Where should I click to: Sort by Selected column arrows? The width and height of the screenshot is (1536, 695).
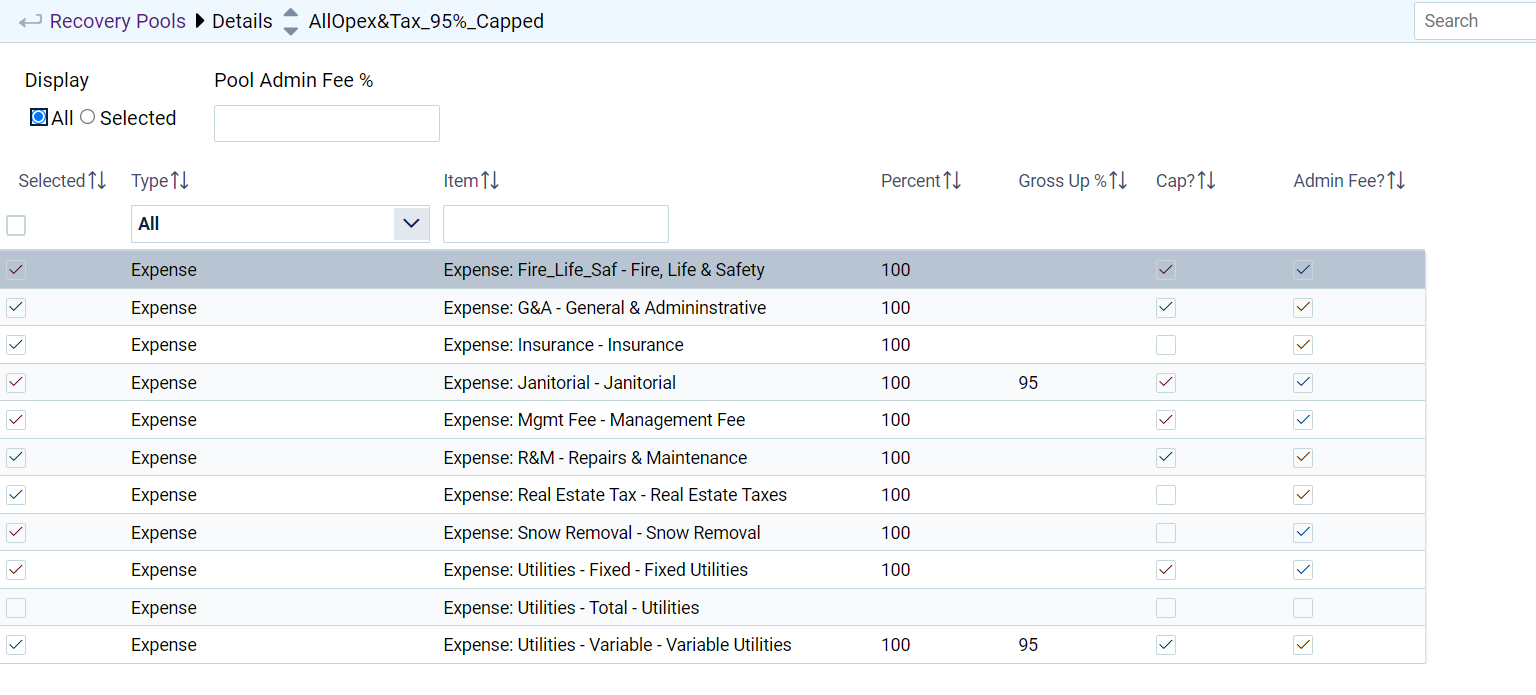coord(97,181)
